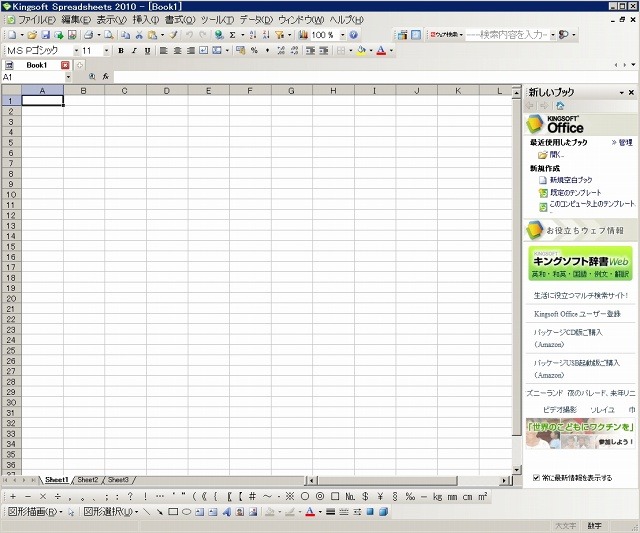The height and width of the screenshot is (533, 640).
Task: Click the font color A in formatting toolbar
Action: tap(381, 51)
